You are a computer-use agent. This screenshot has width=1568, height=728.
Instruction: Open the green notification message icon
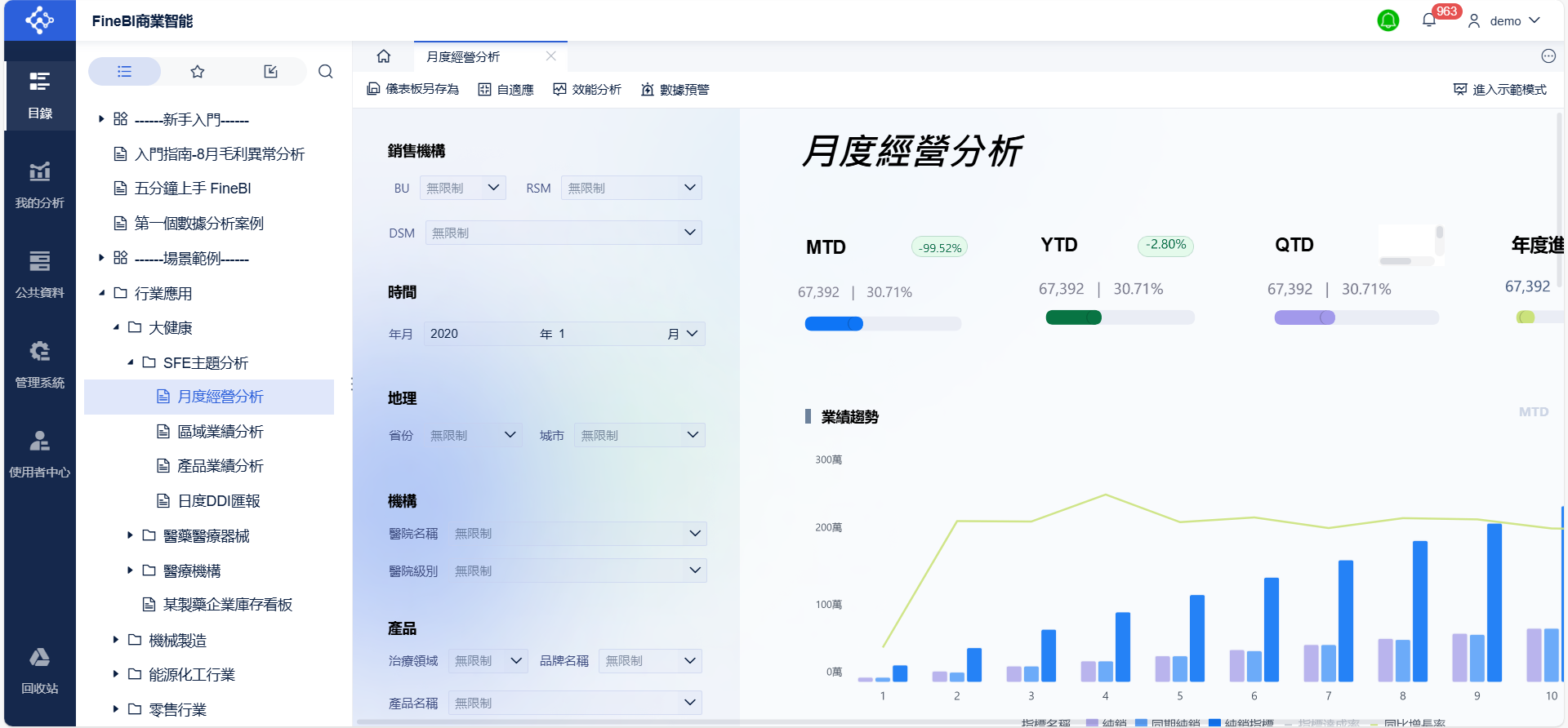1388,20
